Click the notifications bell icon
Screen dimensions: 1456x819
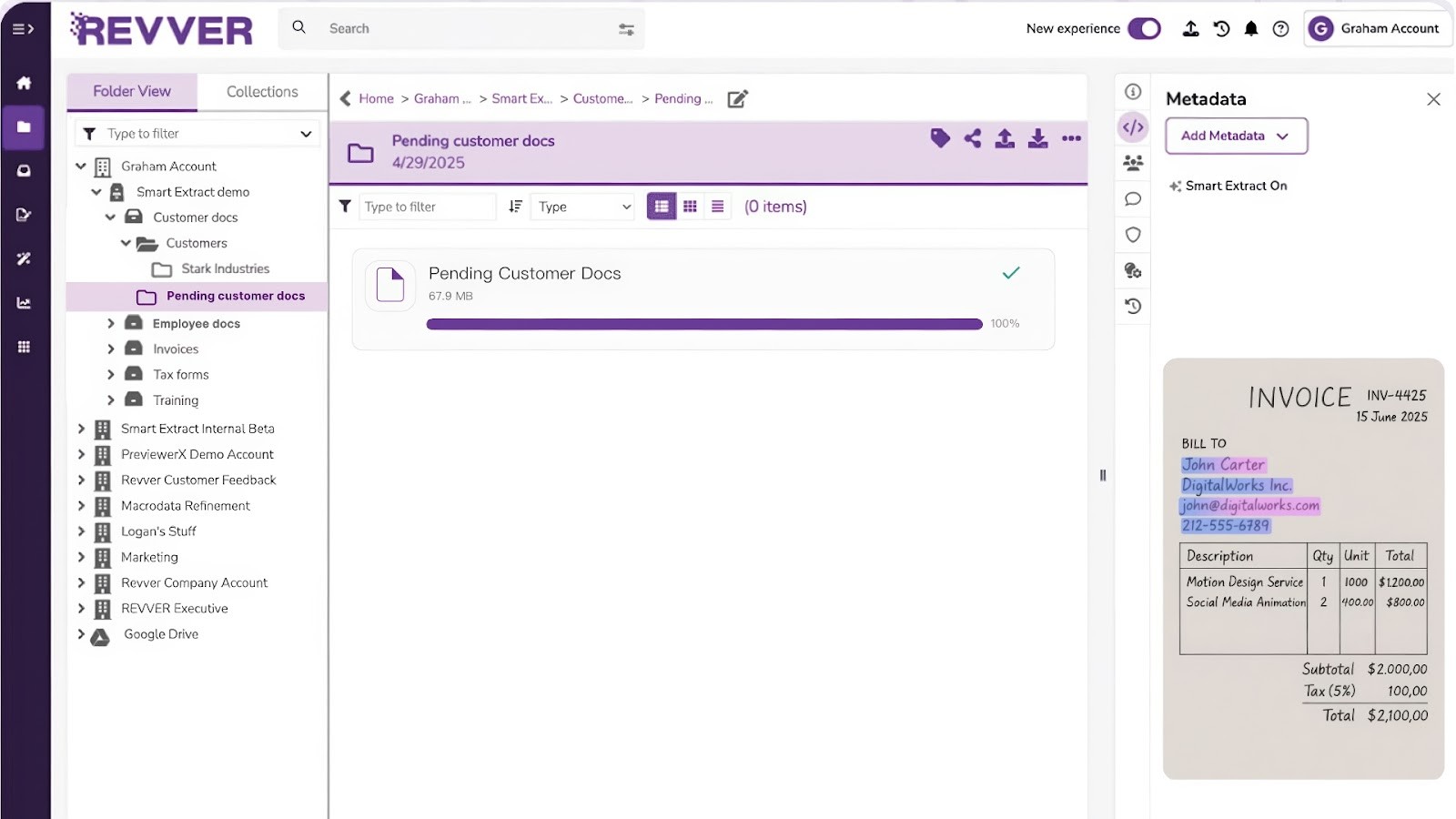(x=1251, y=28)
